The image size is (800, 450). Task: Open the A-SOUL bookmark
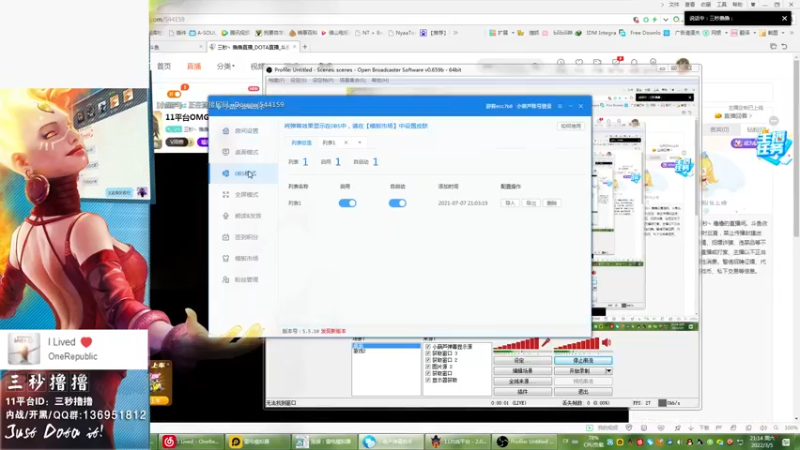point(203,33)
